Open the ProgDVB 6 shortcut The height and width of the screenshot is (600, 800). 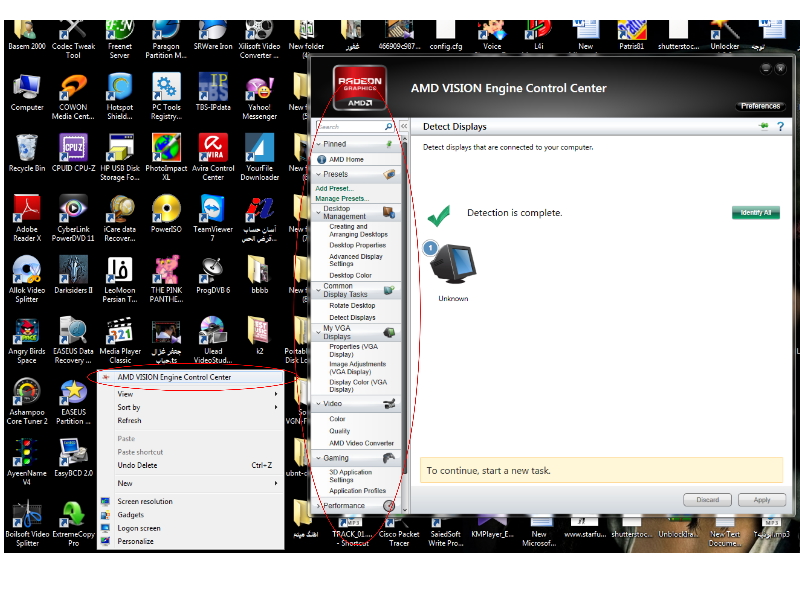click(213, 276)
